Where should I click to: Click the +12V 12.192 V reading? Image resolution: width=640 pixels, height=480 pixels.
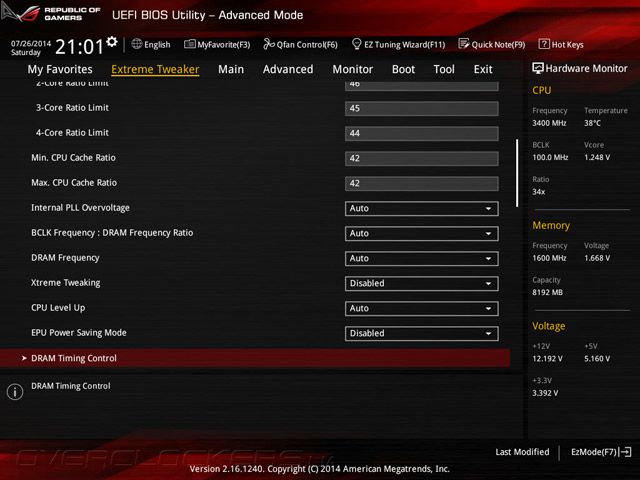547,358
